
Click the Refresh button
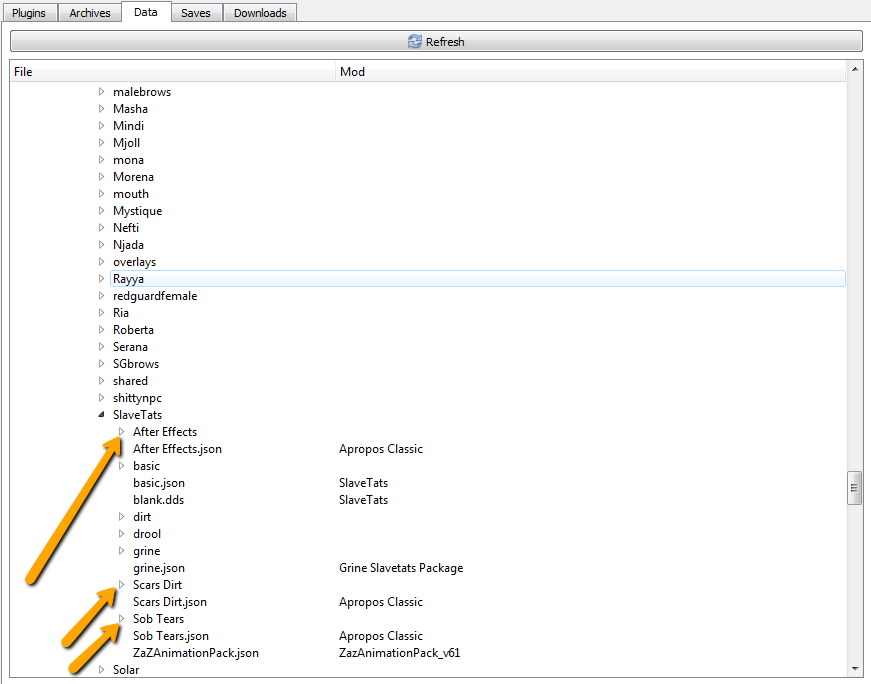pyautogui.click(x=436, y=42)
